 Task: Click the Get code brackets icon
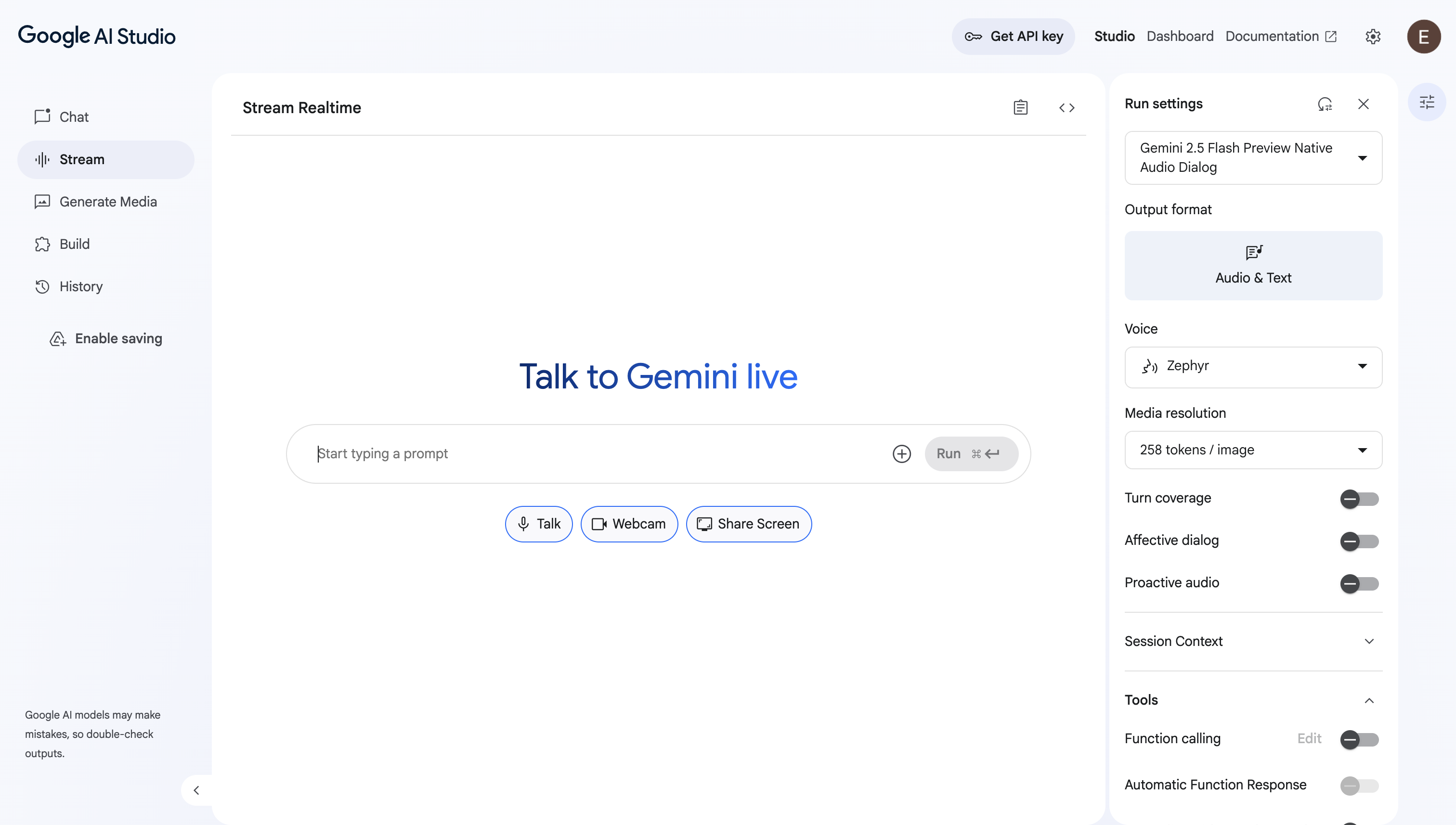(x=1066, y=108)
